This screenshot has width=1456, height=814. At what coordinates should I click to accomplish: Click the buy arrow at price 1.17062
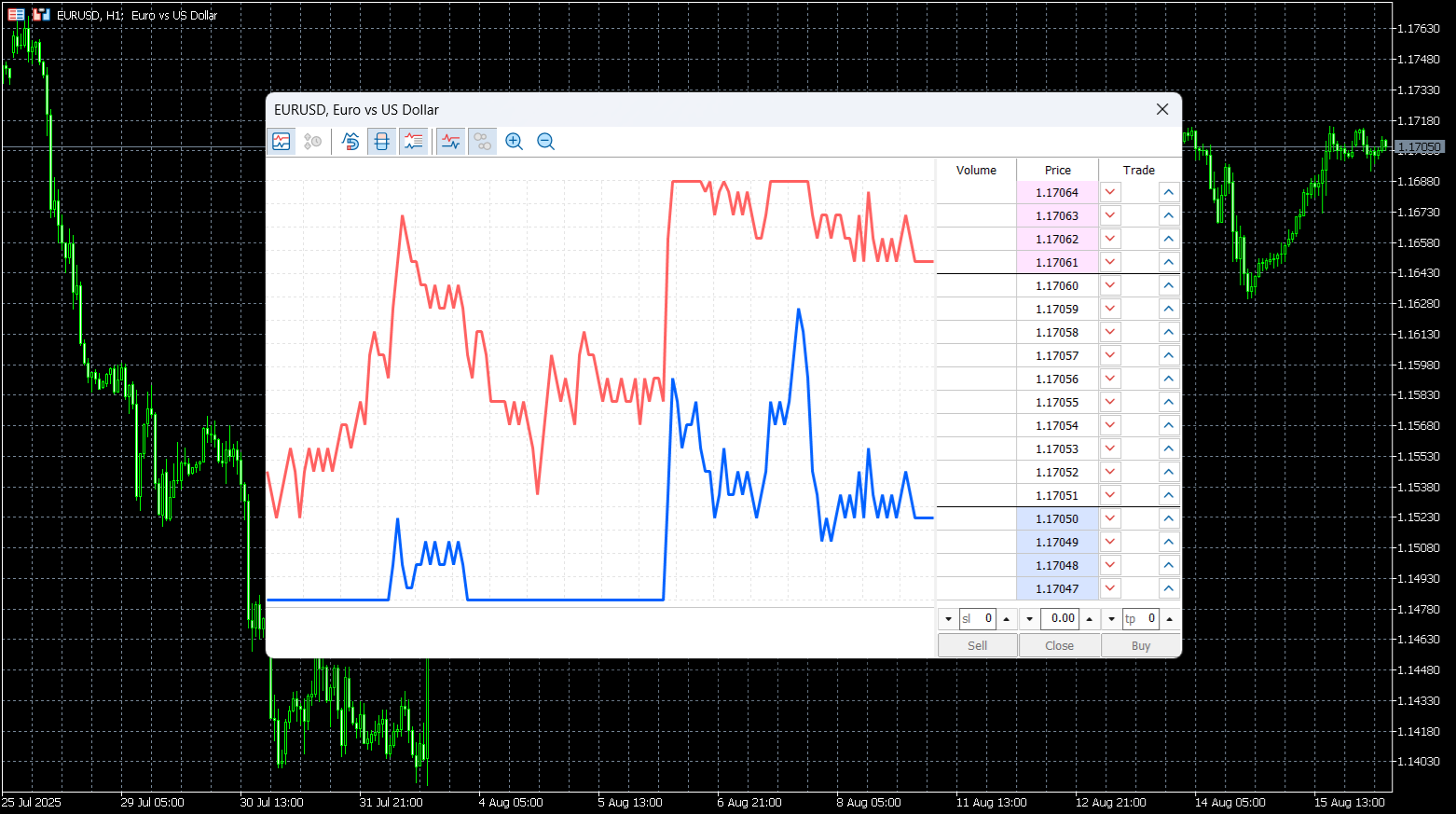pyautogui.click(x=1169, y=239)
